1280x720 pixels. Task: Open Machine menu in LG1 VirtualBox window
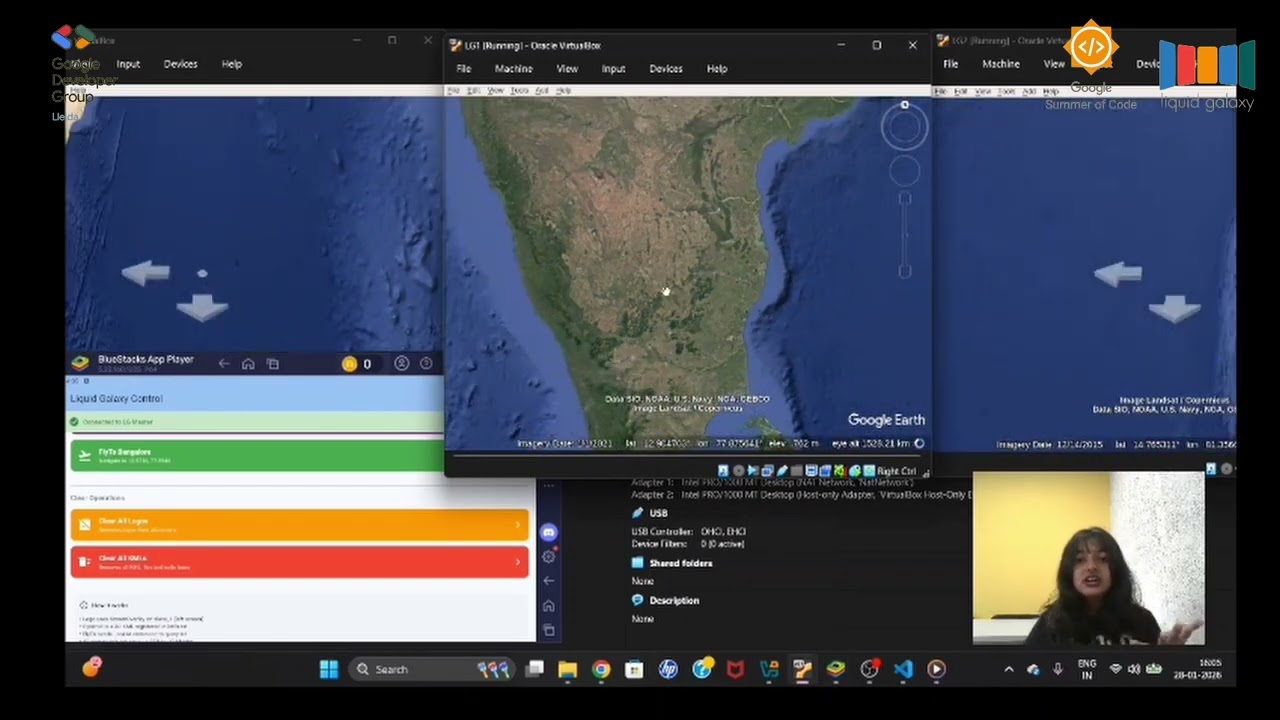513,69
